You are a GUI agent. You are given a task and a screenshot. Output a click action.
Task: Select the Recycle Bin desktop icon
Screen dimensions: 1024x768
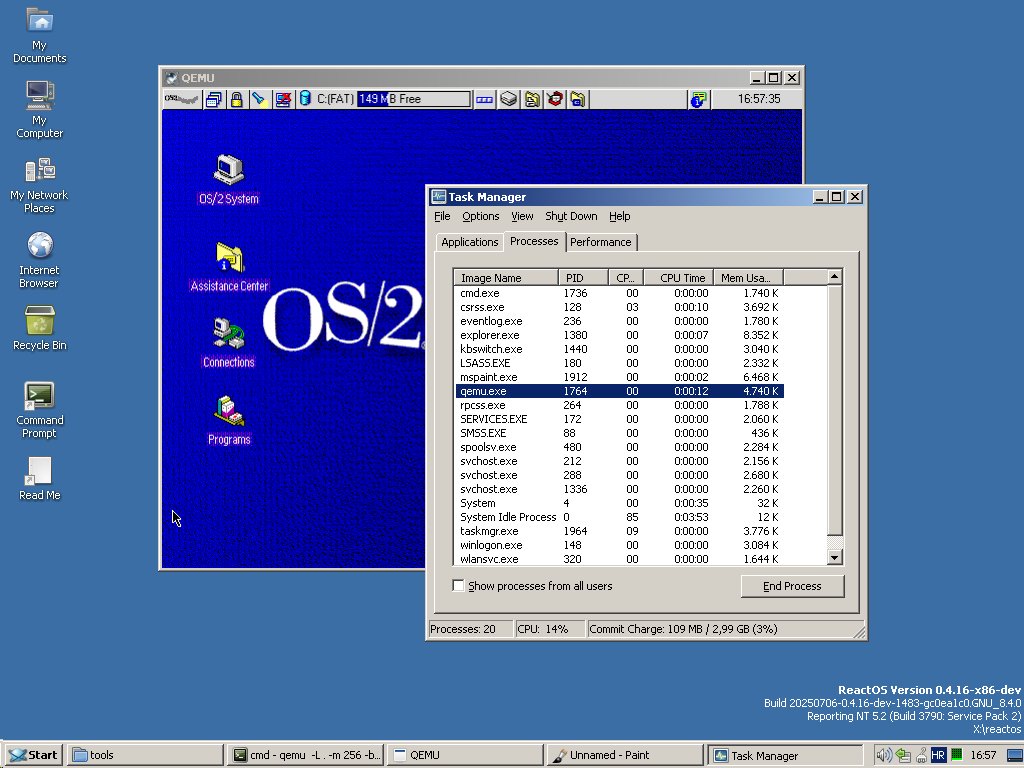tap(40, 328)
